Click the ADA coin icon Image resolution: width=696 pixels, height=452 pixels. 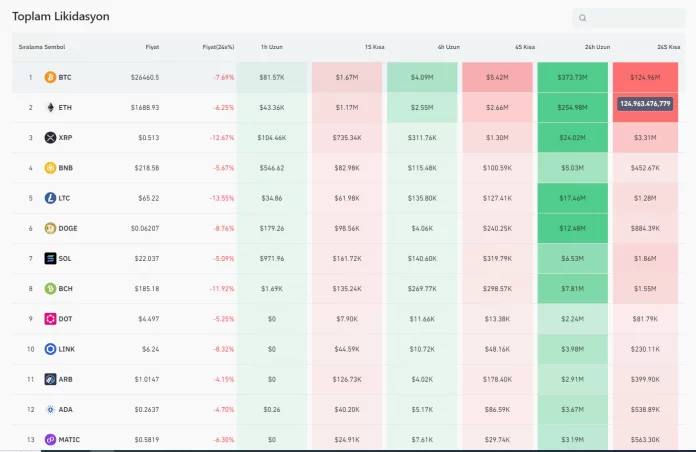(50, 409)
